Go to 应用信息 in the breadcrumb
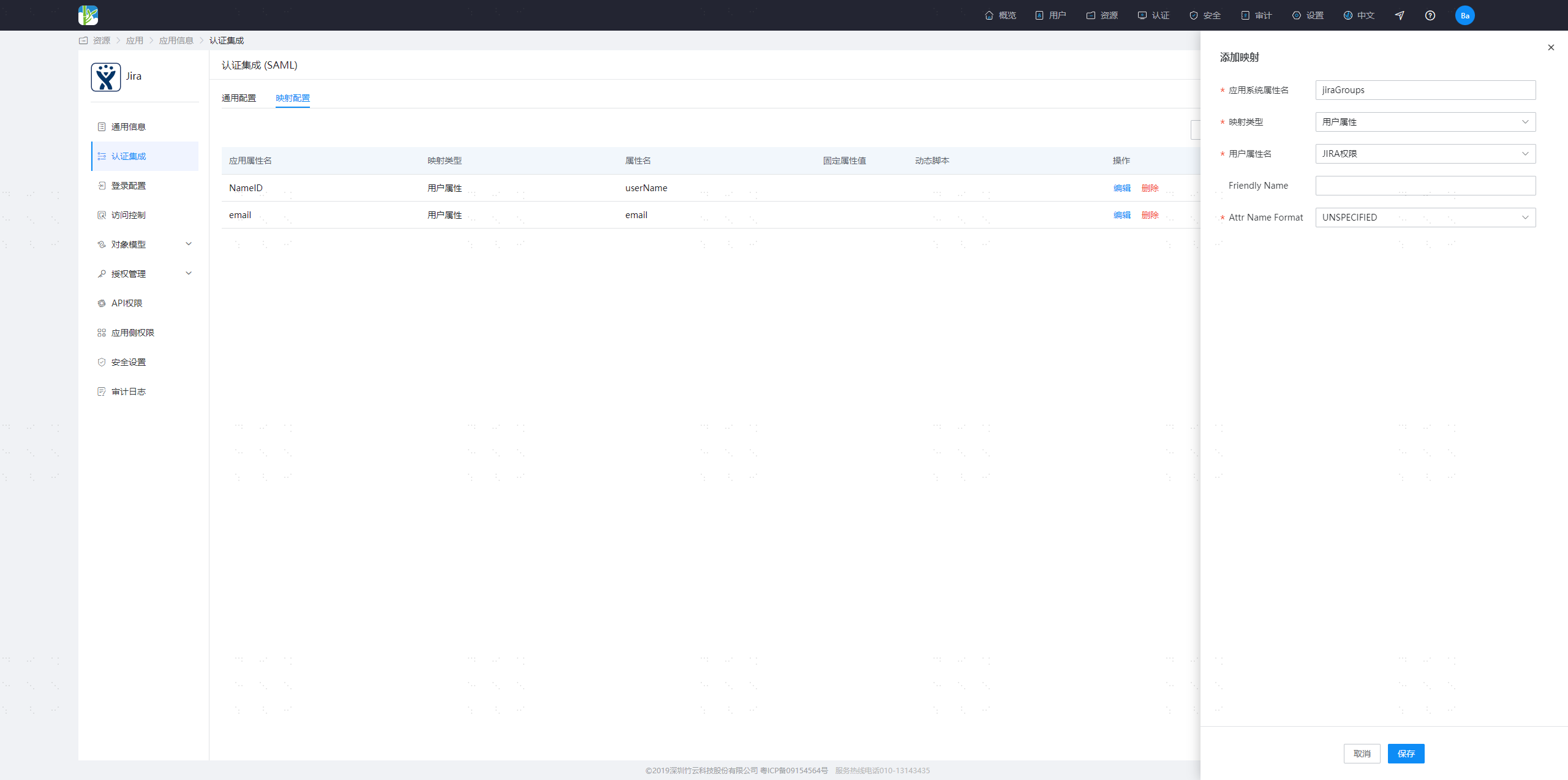Image resolution: width=1568 pixels, height=780 pixels. [176, 40]
